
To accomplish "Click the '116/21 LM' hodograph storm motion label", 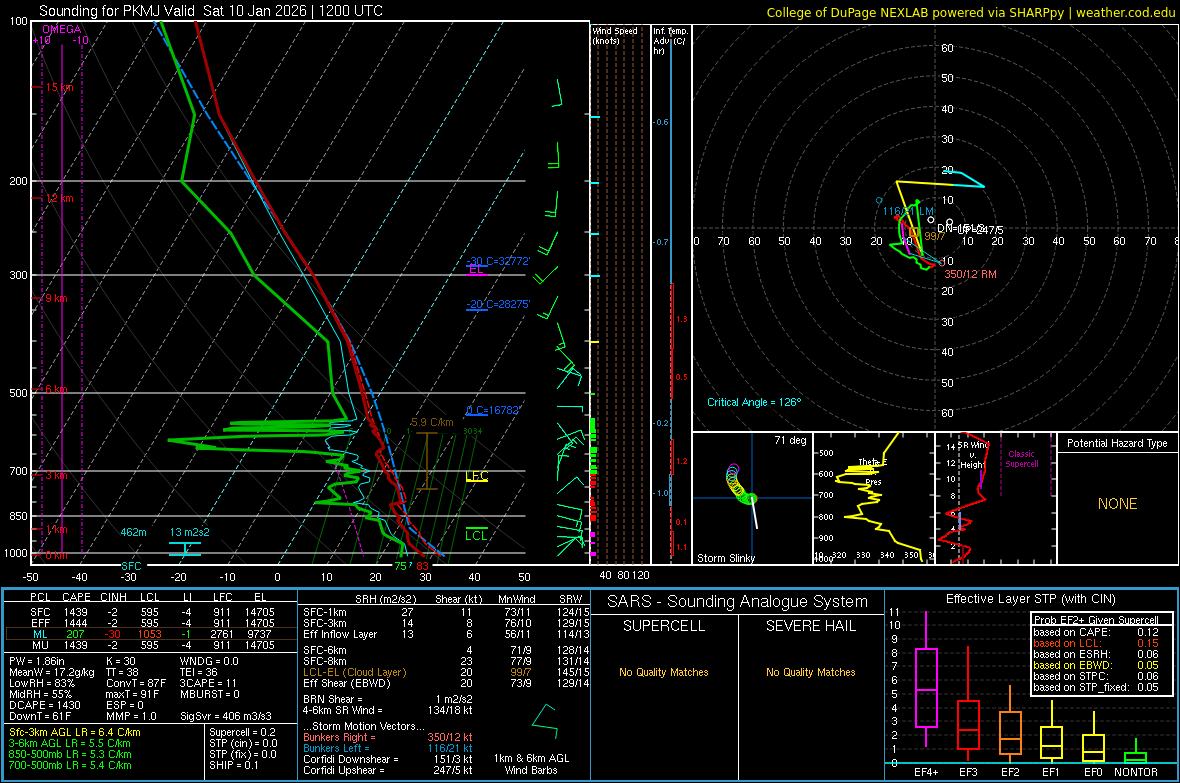I will coord(908,212).
